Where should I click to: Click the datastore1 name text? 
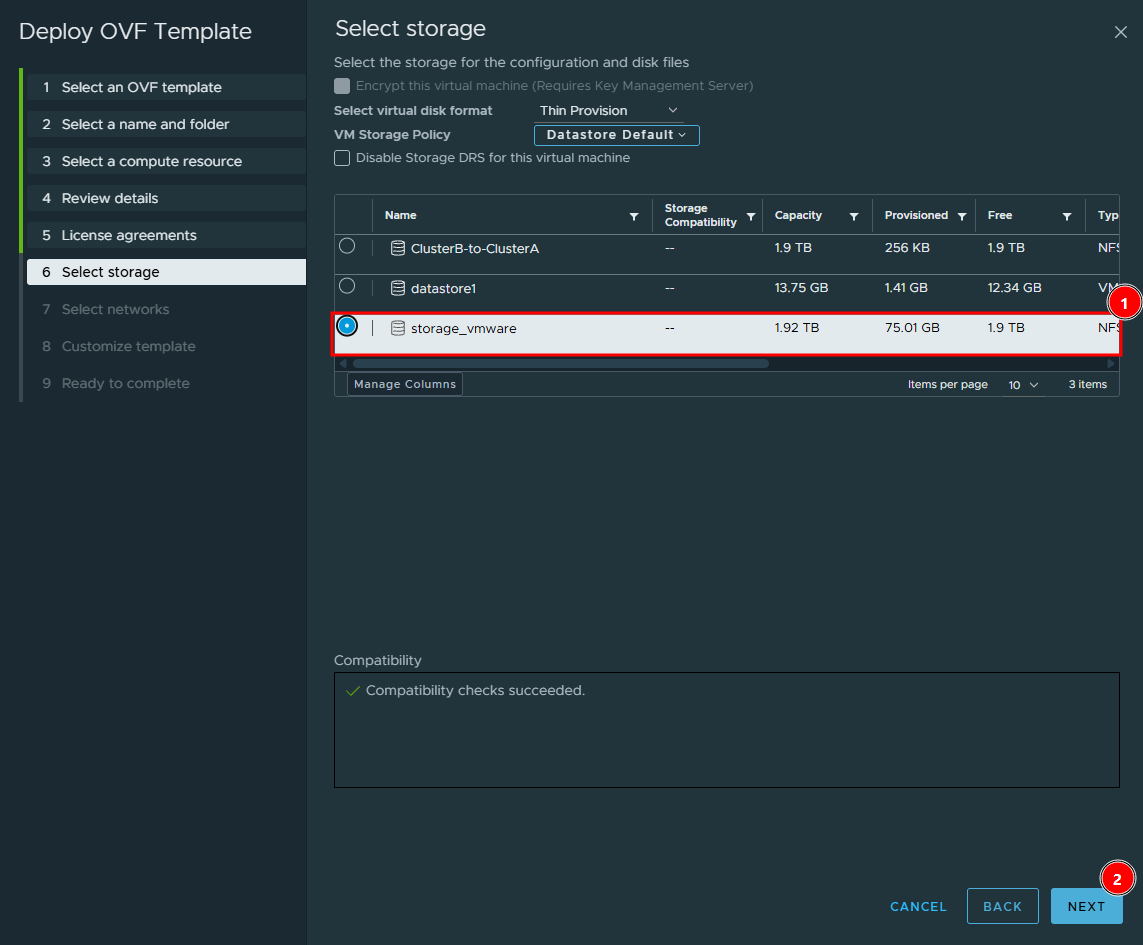[443, 289]
